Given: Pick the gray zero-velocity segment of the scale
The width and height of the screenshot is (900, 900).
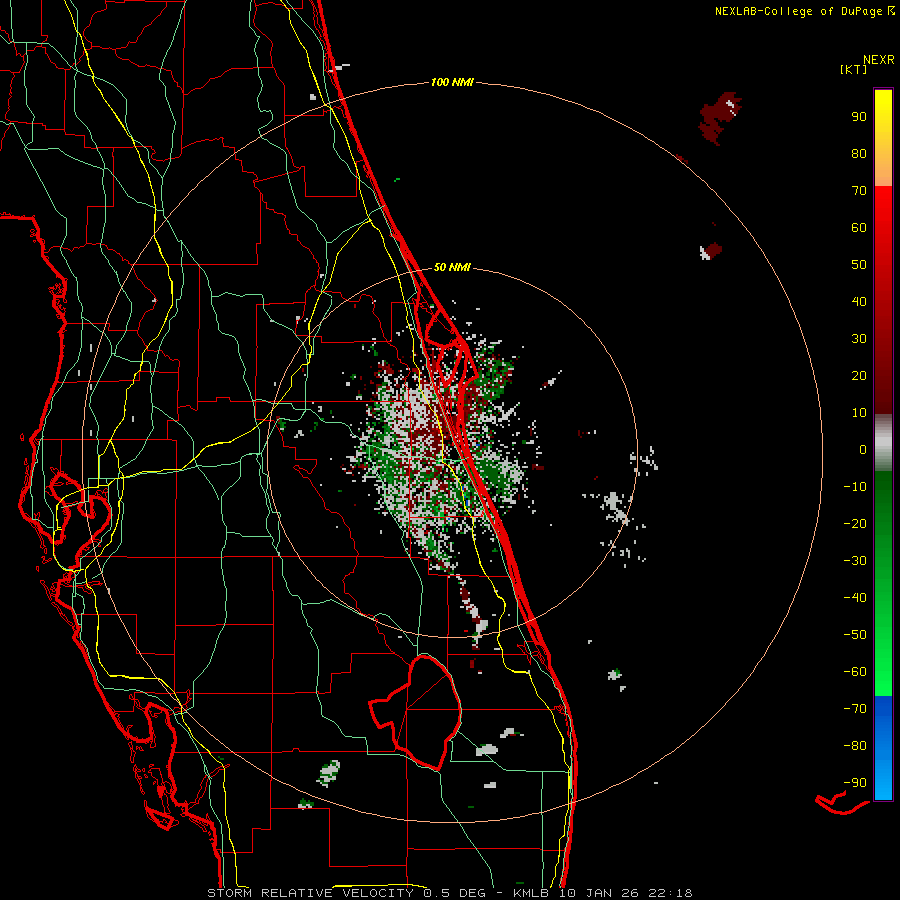Looking at the screenshot, I should tap(883, 442).
